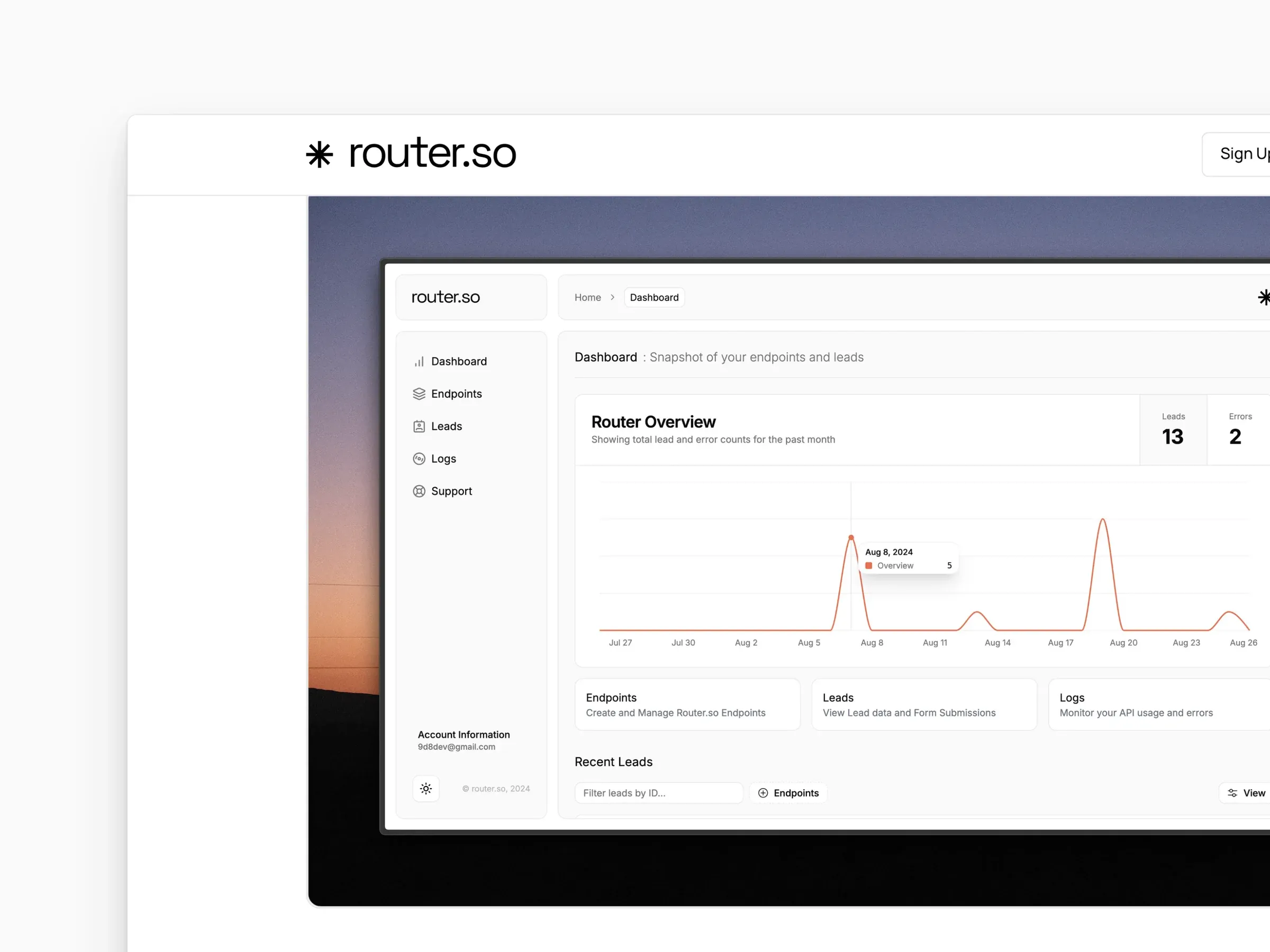Click the router.so wordmark in sidebar
The height and width of the screenshot is (952, 1270).
[446, 297]
